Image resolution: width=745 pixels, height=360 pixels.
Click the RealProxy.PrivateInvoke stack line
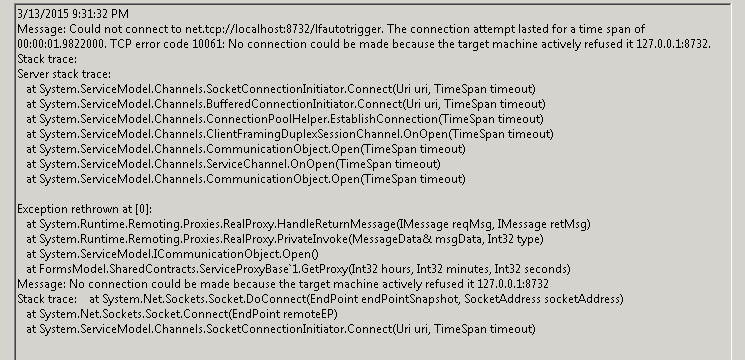pos(285,239)
